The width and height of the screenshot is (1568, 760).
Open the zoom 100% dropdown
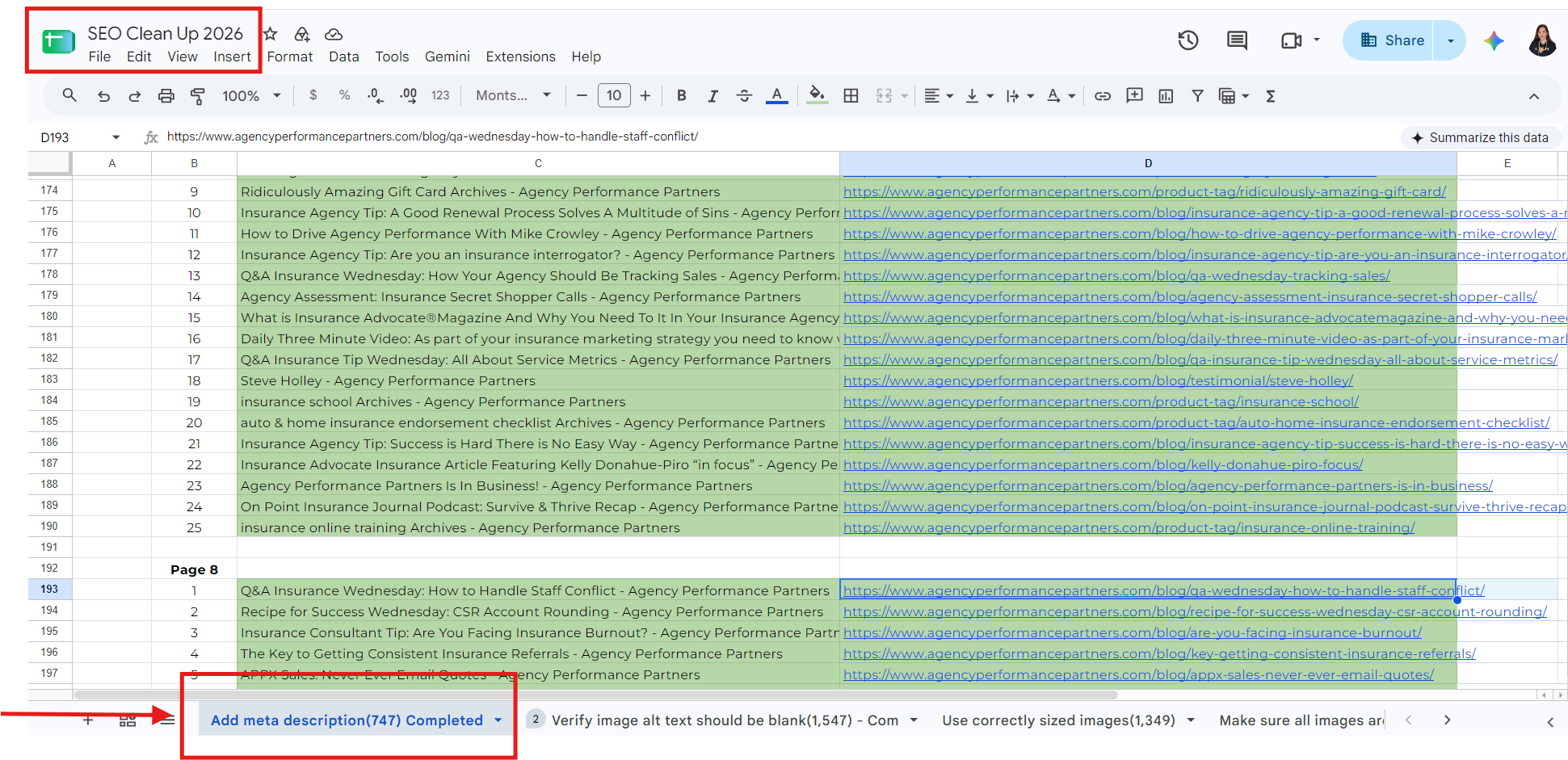pos(251,96)
